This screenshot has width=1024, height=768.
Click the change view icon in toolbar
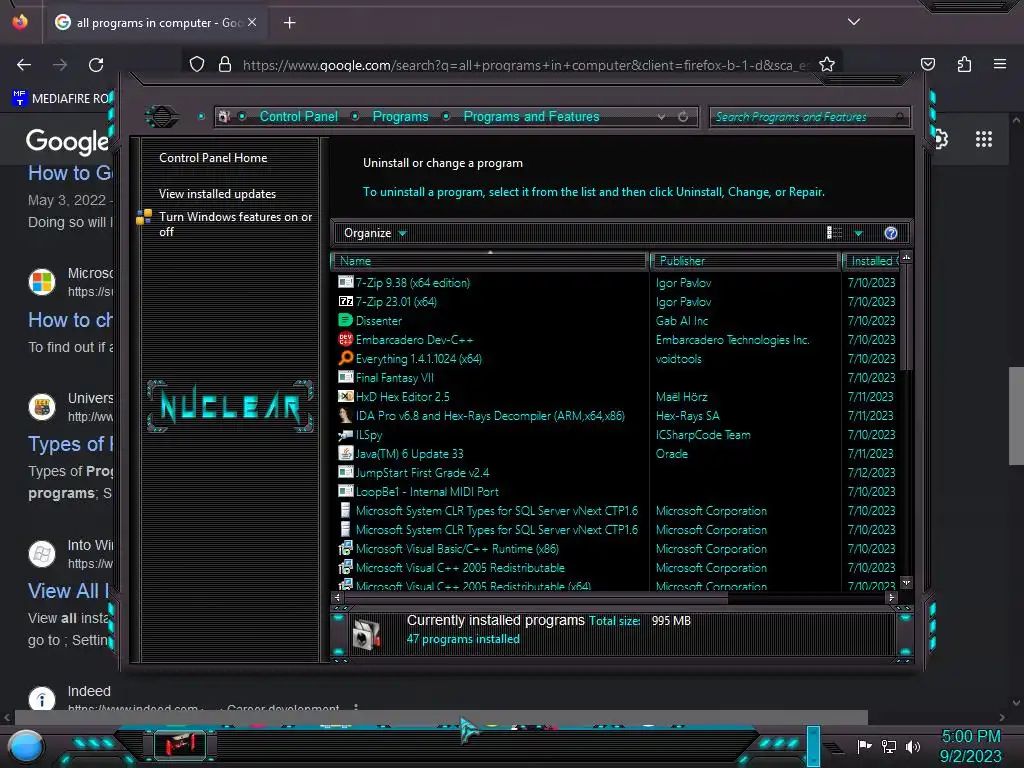click(834, 233)
